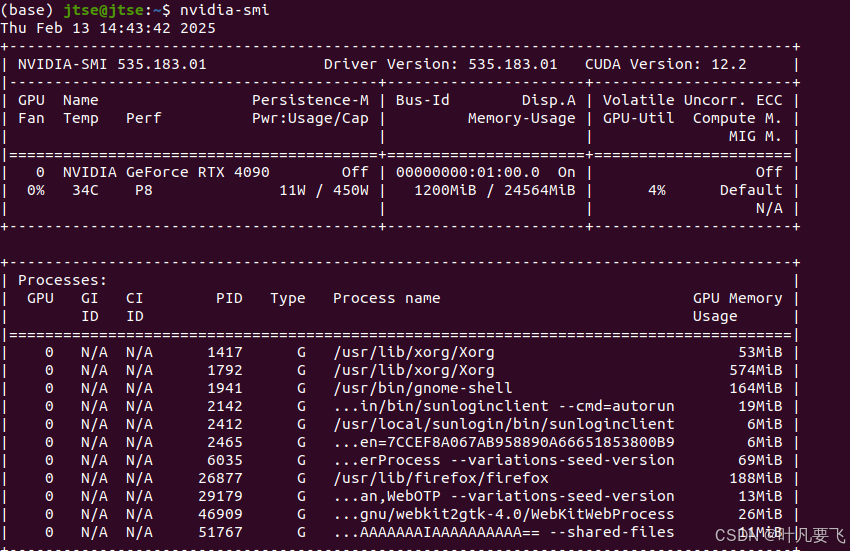This screenshot has width=850, height=551.
Task: Click PID 6035 in the process table
Action: [x=224, y=460]
